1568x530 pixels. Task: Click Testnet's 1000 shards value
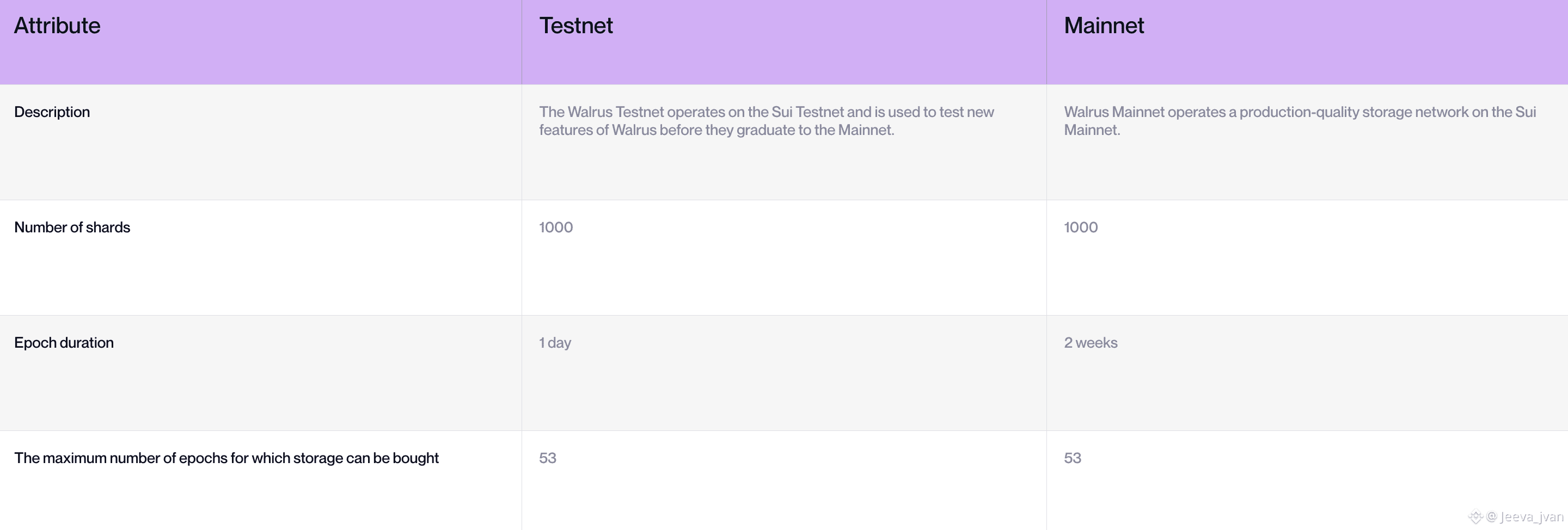click(x=556, y=227)
